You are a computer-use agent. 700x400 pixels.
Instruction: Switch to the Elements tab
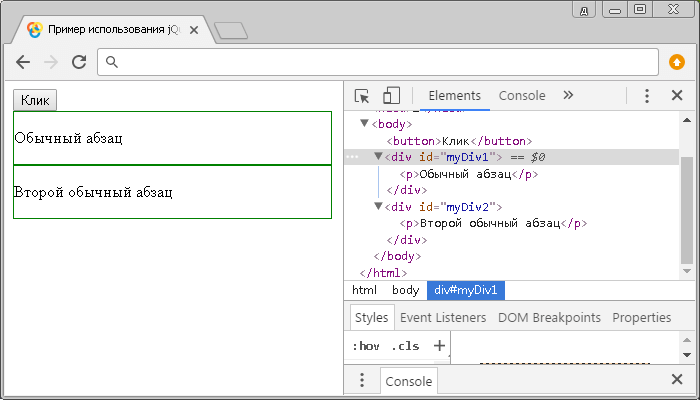pyautogui.click(x=454, y=96)
